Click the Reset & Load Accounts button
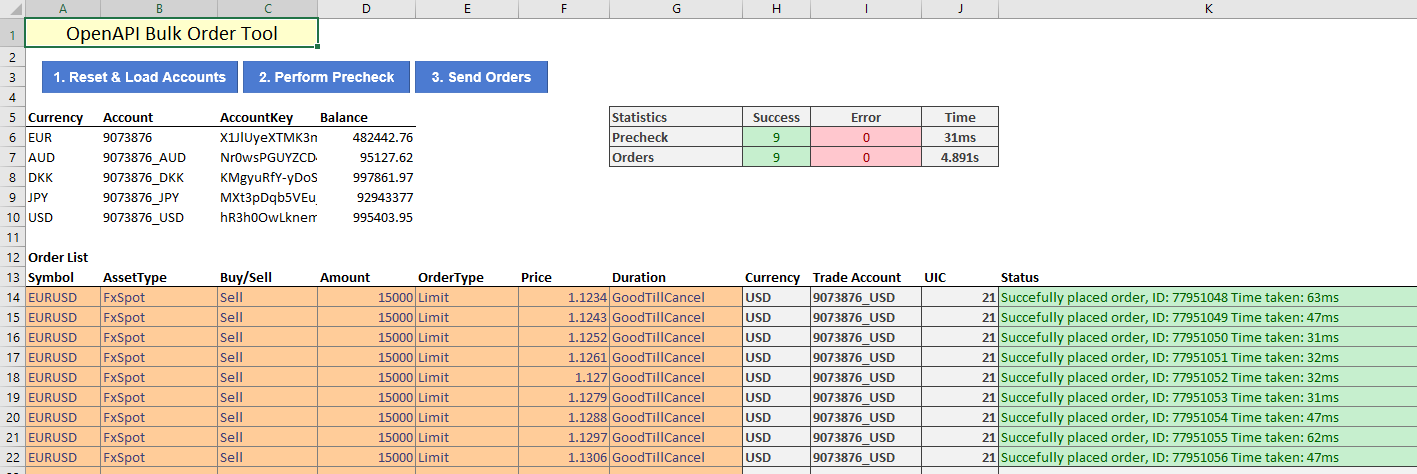 (x=140, y=77)
